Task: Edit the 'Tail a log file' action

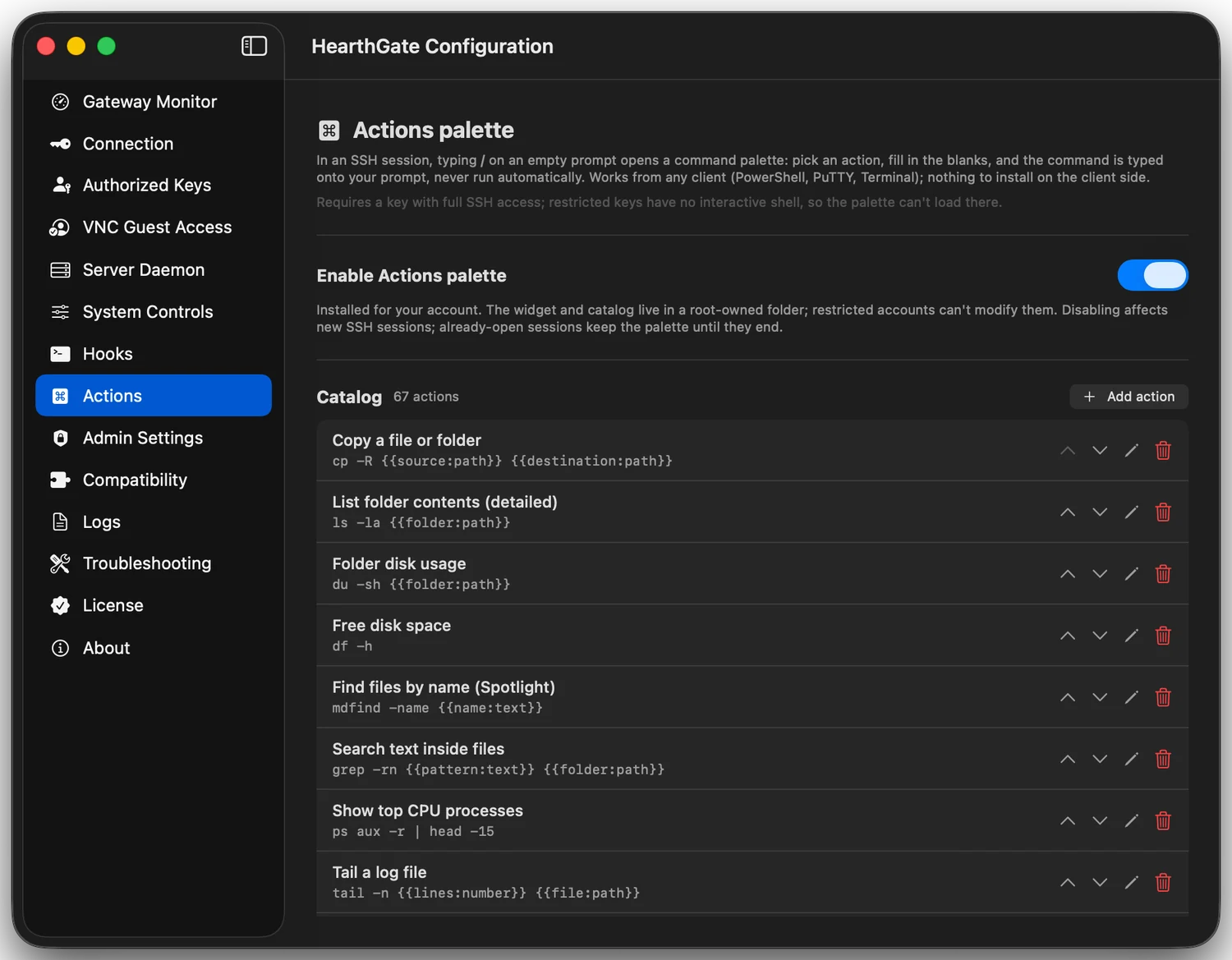Action: [1131, 882]
